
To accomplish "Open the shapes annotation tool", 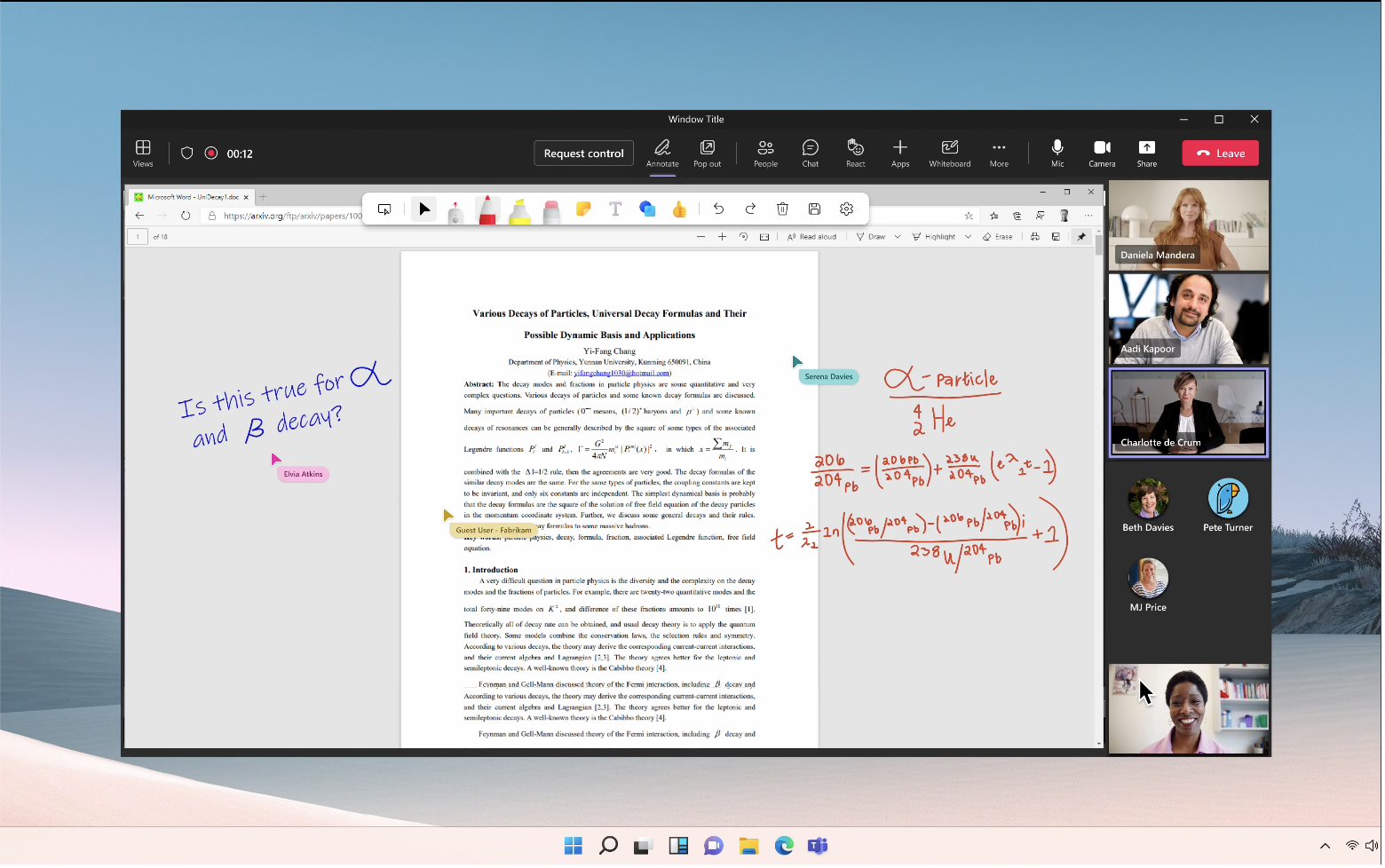I will (x=647, y=209).
